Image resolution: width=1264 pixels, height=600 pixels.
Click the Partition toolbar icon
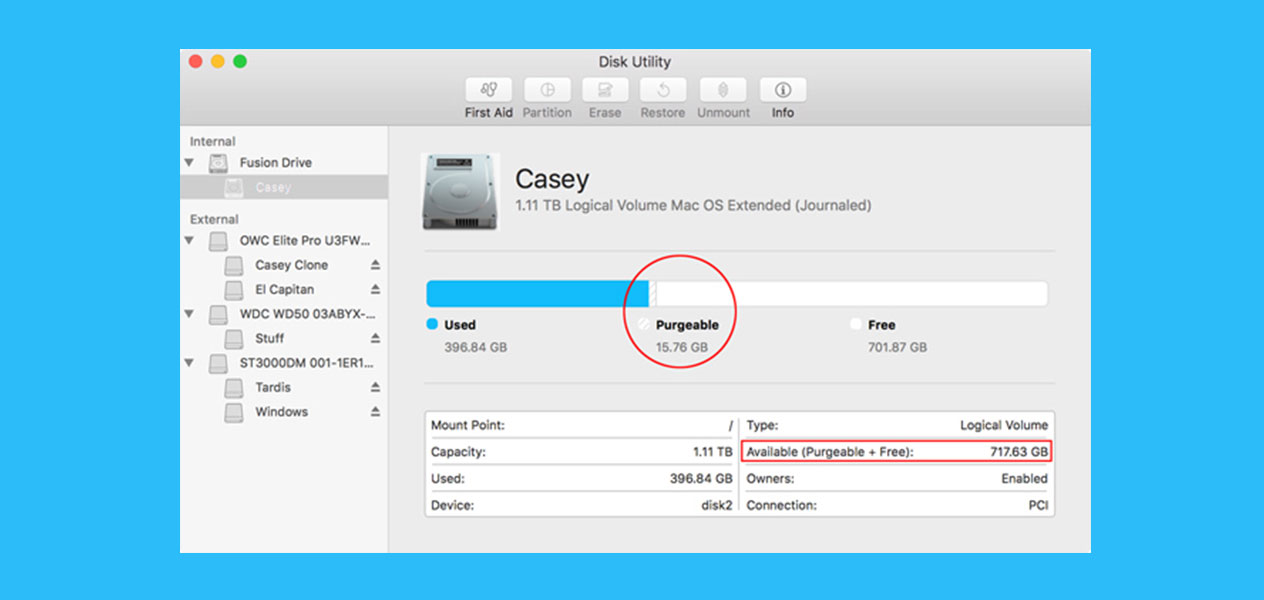coord(547,90)
